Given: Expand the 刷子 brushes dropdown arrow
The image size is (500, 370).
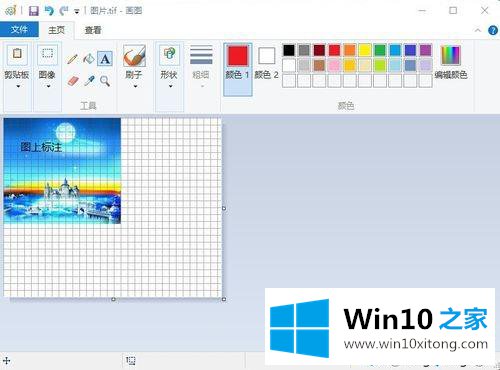Looking at the screenshot, I should pyautogui.click(x=135, y=86).
